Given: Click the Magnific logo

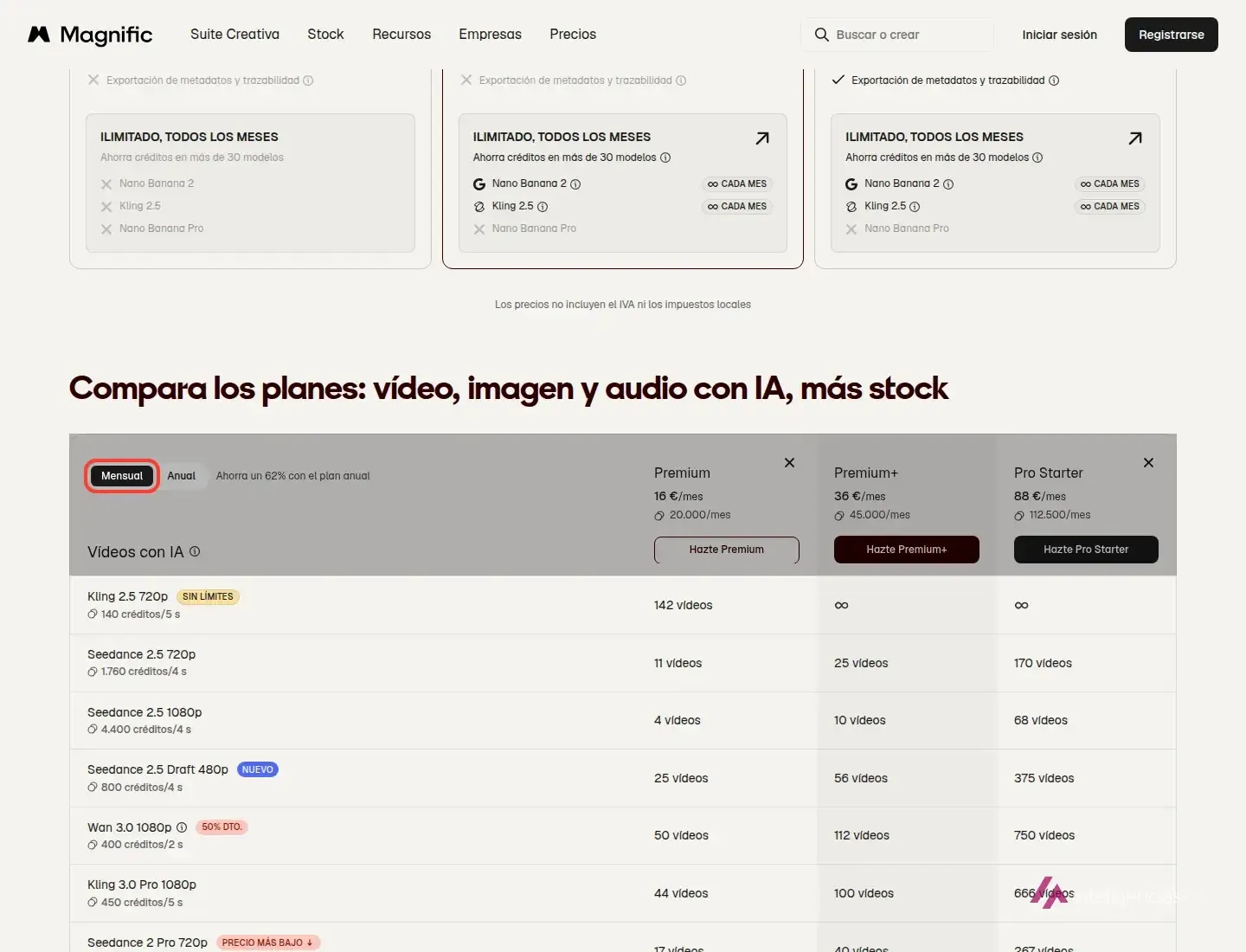Looking at the screenshot, I should coord(90,35).
